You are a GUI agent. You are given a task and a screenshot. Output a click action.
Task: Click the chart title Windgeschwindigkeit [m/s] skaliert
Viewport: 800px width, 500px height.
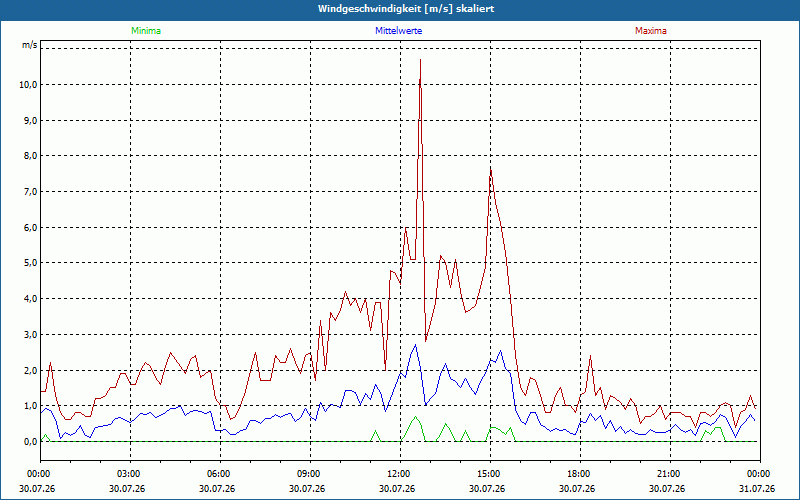coord(406,9)
